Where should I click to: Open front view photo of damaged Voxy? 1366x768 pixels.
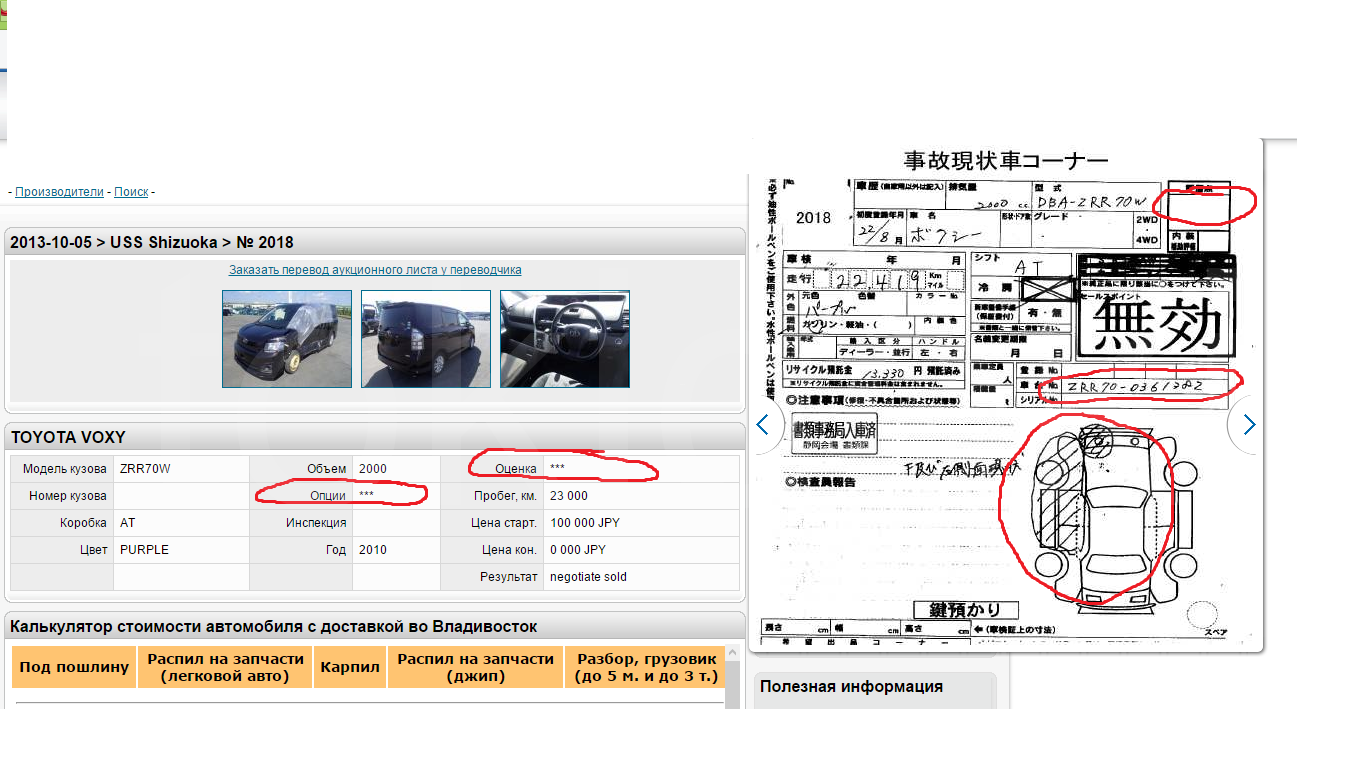click(287, 339)
